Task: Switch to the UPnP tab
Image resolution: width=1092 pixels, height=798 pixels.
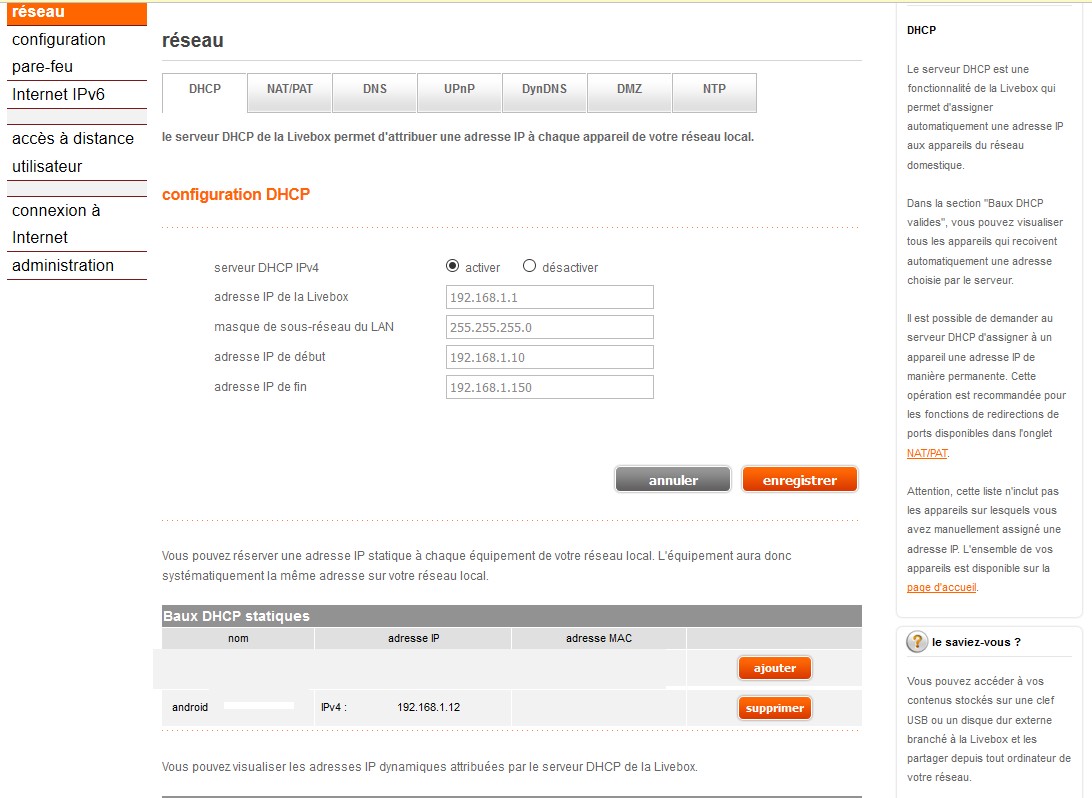Action: click(x=459, y=91)
